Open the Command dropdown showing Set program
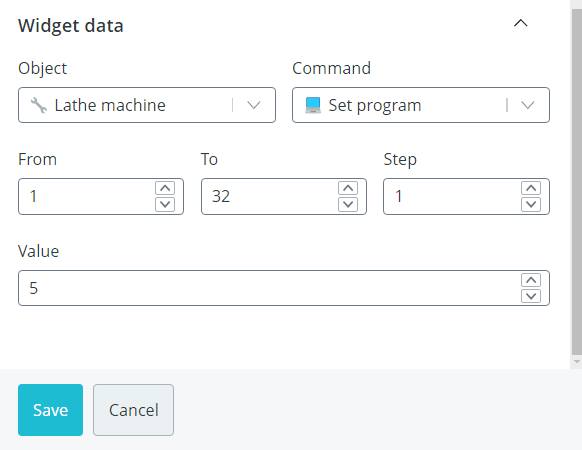Image resolution: width=582 pixels, height=450 pixels. [421, 105]
